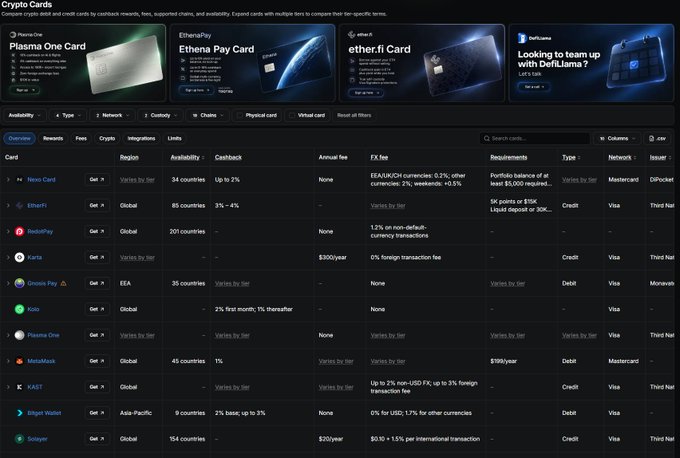Image resolution: width=680 pixels, height=458 pixels.
Task: Click the Region column header
Action: tap(129, 157)
